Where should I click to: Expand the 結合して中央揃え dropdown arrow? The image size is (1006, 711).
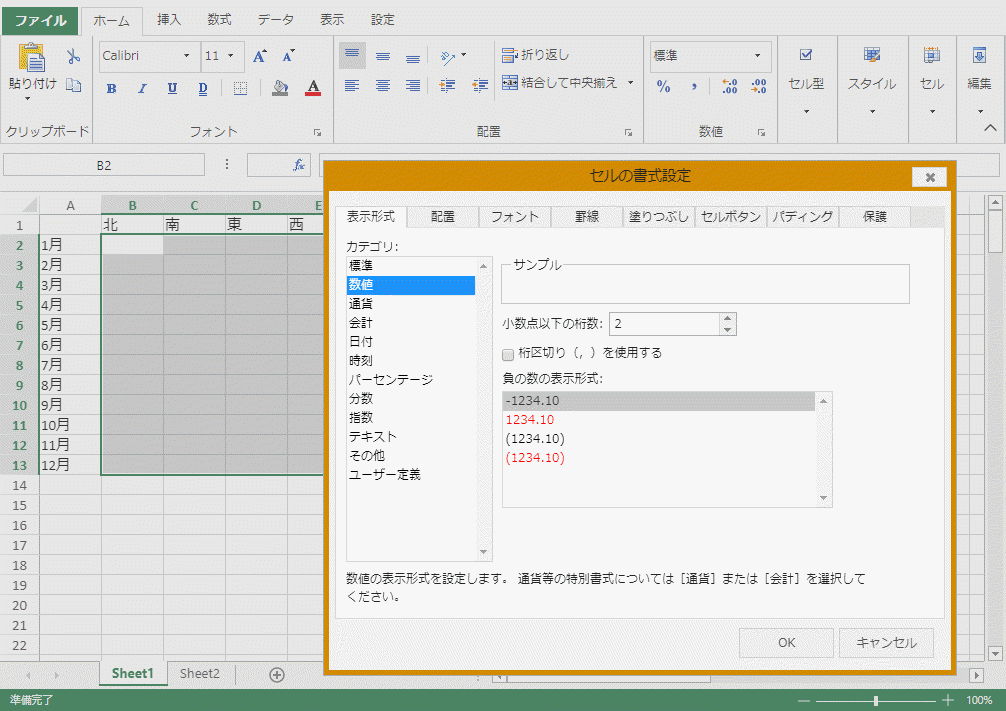(x=628, y=83)
